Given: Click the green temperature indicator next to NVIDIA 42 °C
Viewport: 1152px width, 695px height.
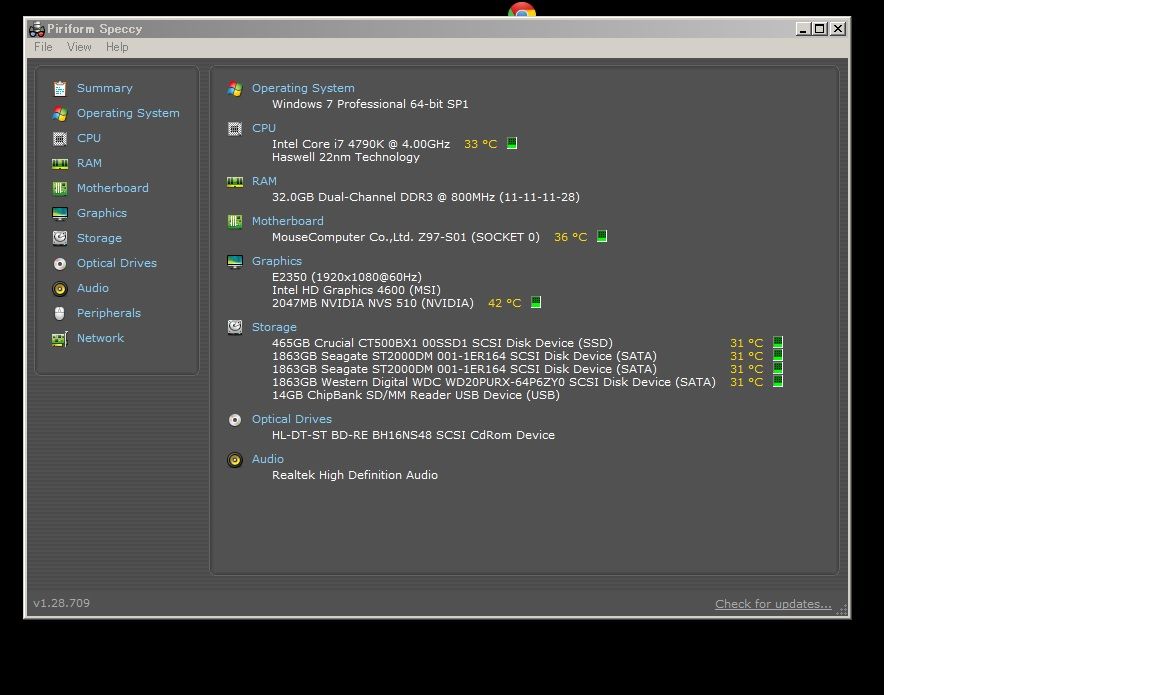Looking at the screenshot, I should [x=536, y=303].
